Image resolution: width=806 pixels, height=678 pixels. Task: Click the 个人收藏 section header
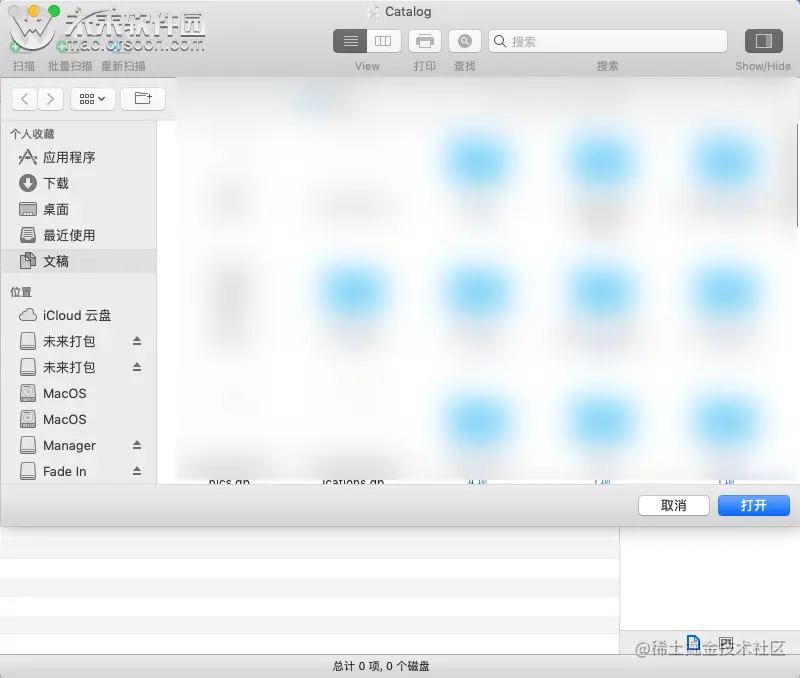coord(32,134)
